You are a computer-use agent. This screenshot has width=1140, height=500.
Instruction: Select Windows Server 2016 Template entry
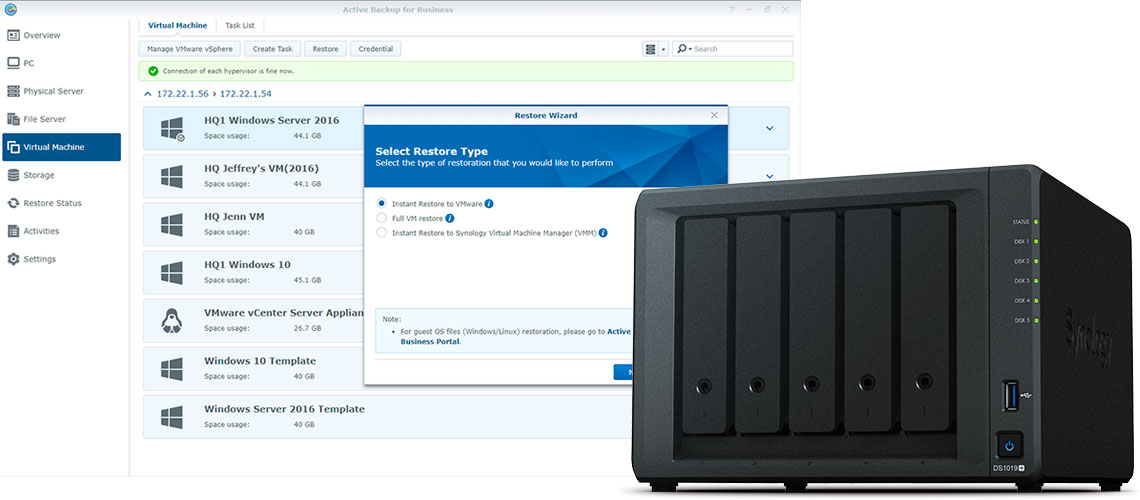point(386,416)
